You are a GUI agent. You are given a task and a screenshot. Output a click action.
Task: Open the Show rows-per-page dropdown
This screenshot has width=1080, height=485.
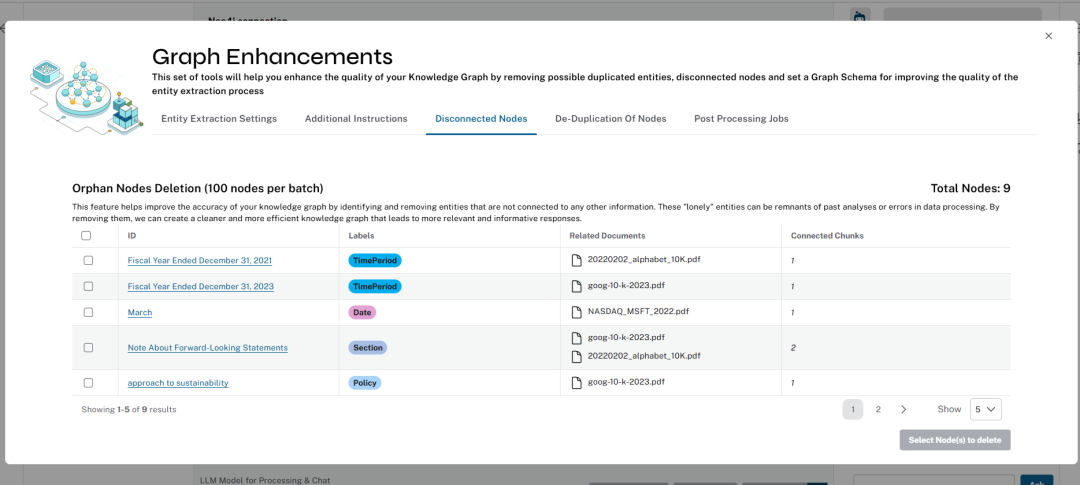[x=985, y=409]
